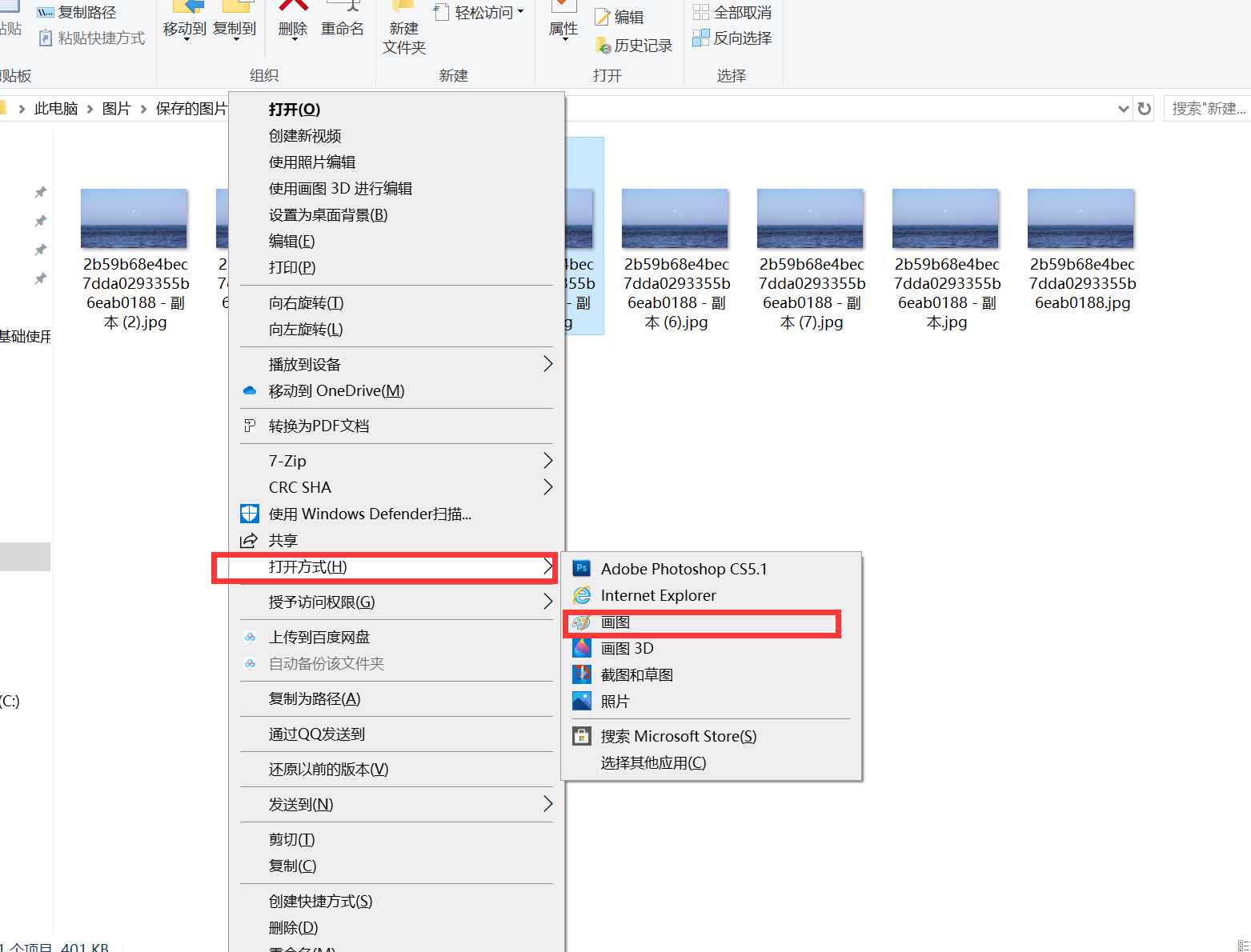This screenshot has height=952, width=1251.
Task: Click the OneDrive cloud icon
Action: (x=250, y=390)
